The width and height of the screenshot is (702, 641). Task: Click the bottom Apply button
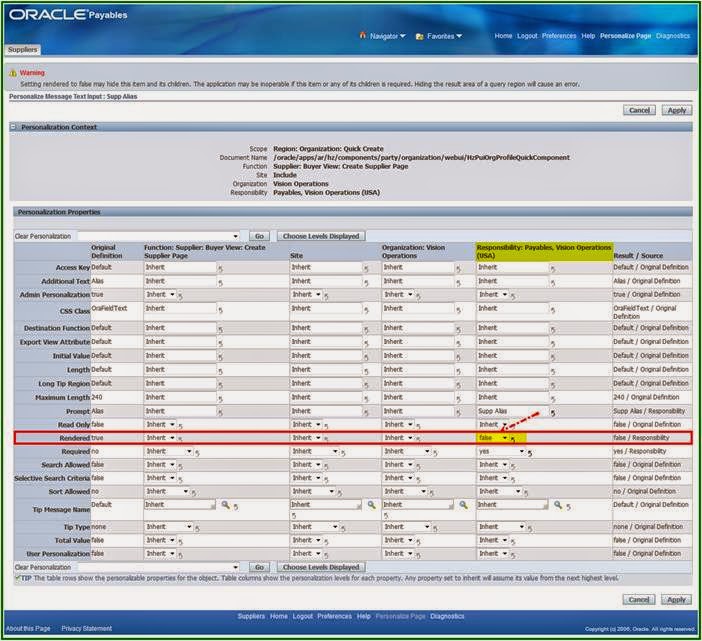click(676, 600)
